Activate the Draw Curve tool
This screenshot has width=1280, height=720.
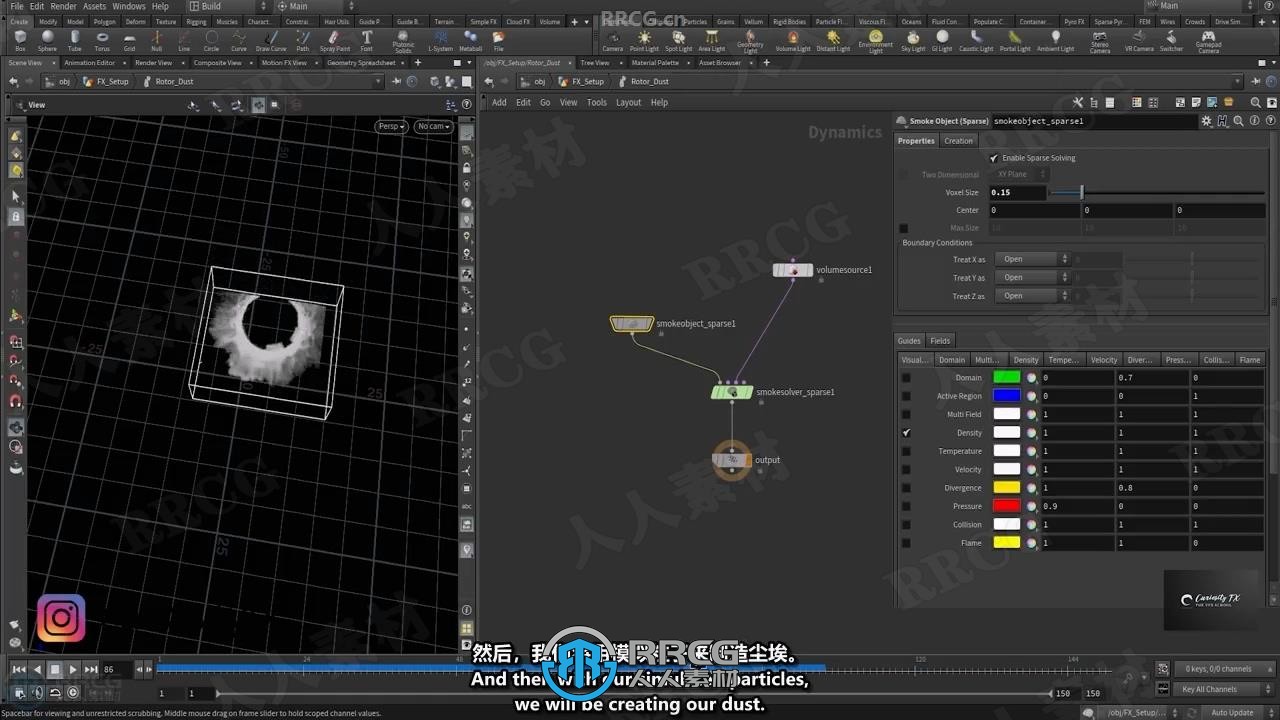click(271, 41)
